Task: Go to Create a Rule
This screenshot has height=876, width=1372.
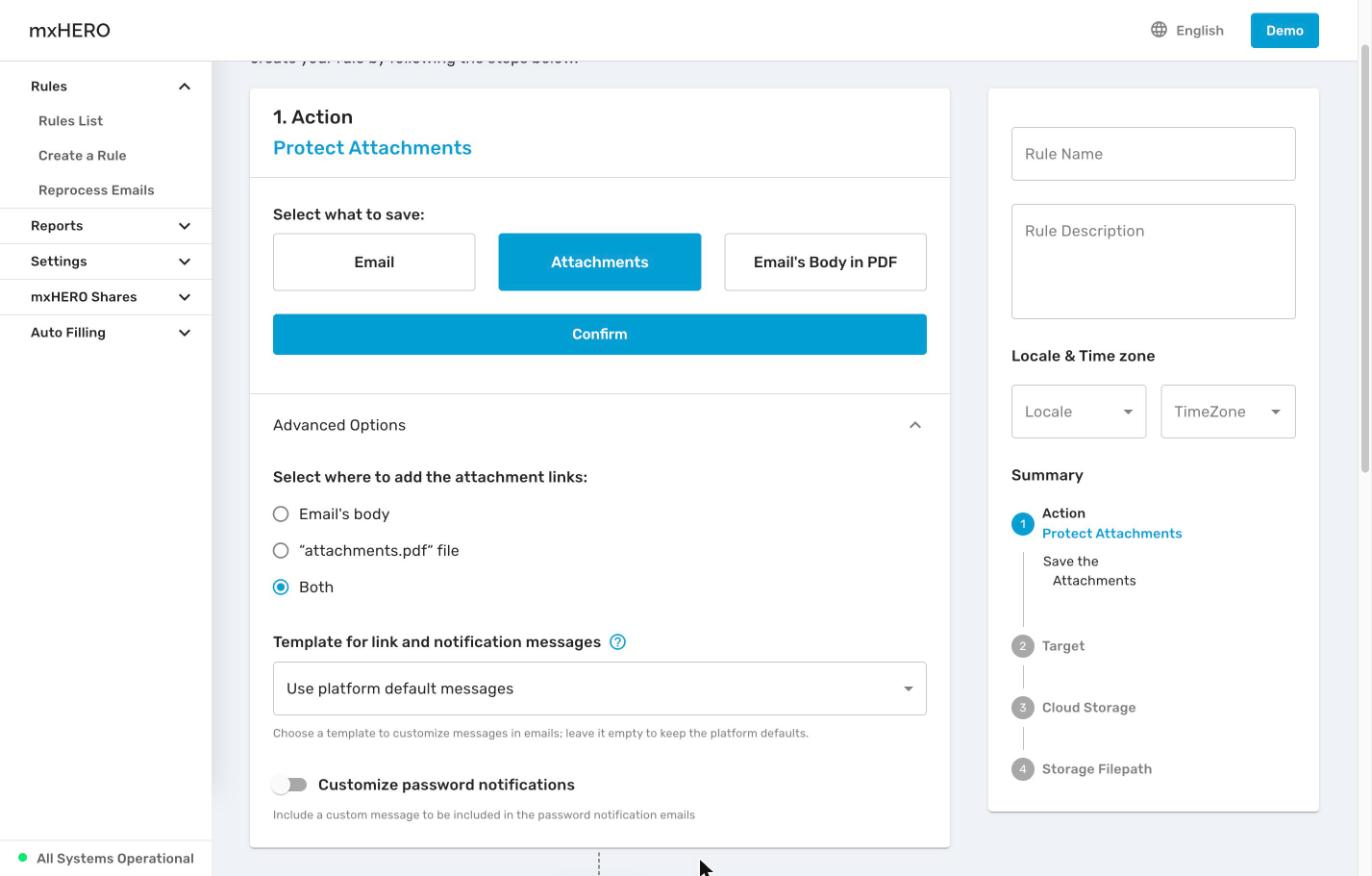Action: pos(82,156)
